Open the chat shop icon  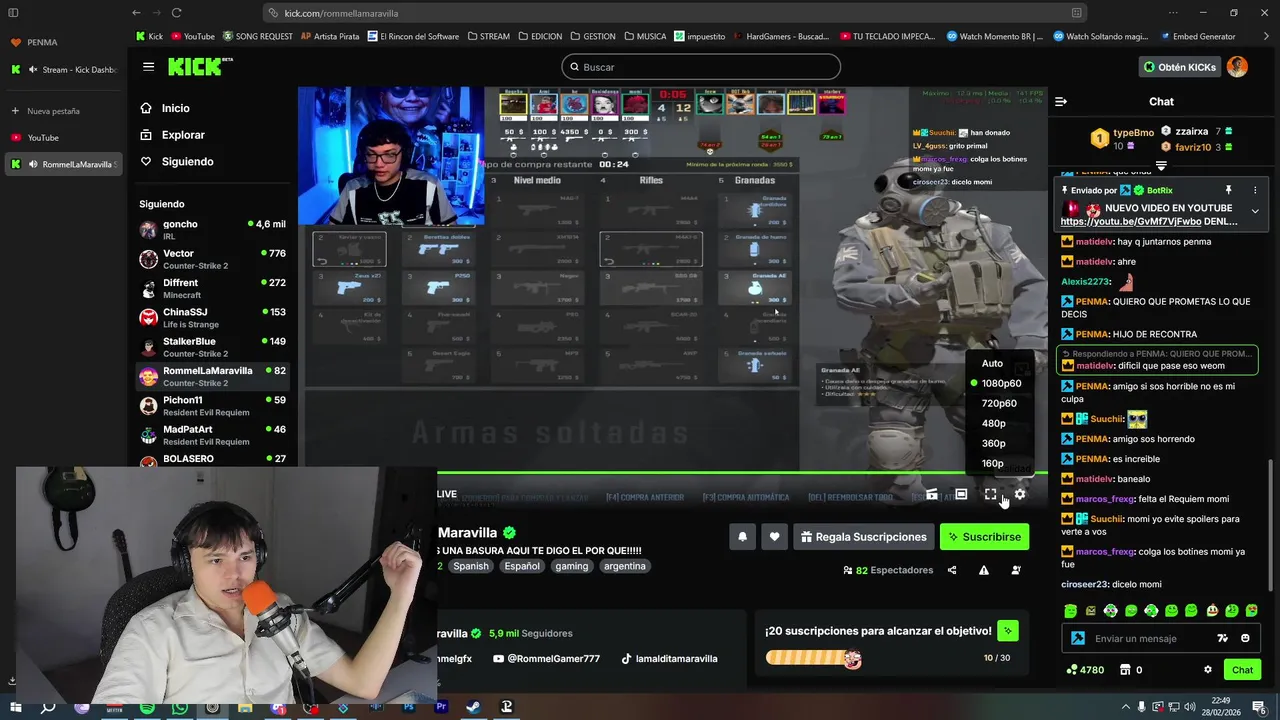[1125, 670]
